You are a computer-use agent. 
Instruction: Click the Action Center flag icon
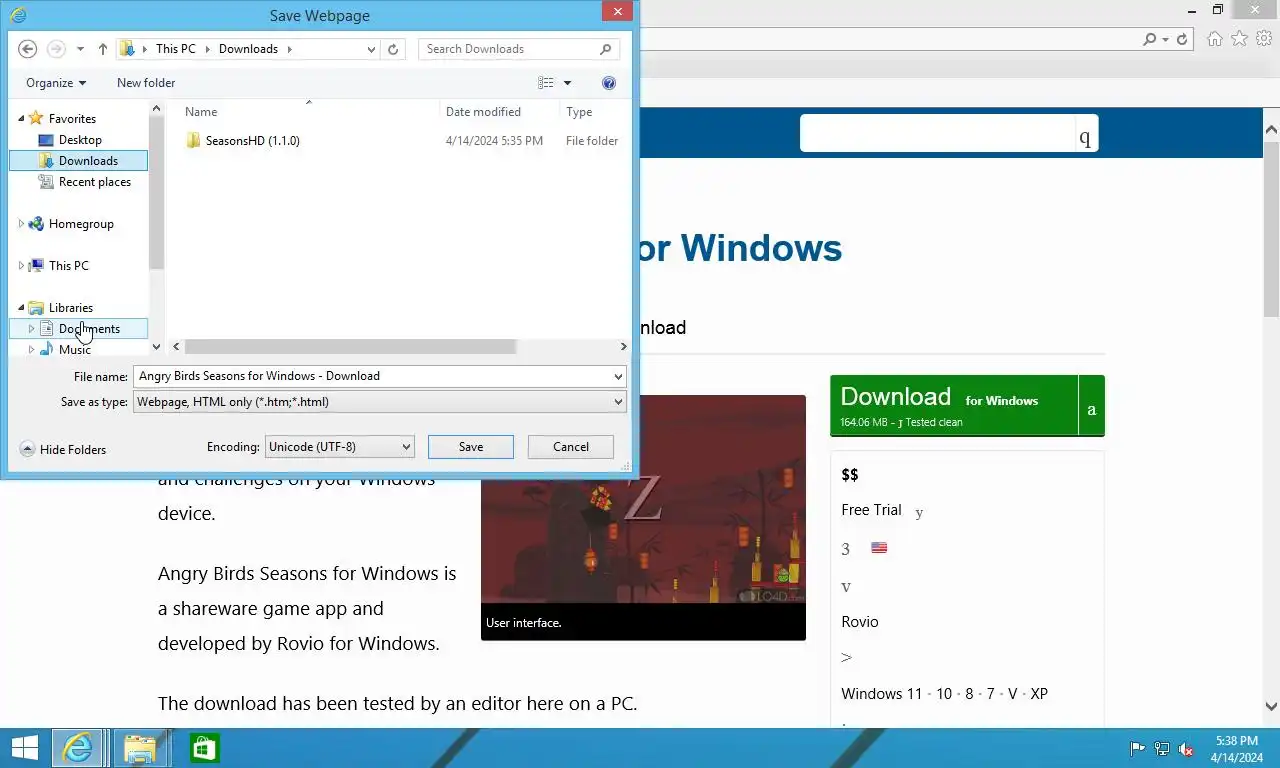tap(1138, 748)
